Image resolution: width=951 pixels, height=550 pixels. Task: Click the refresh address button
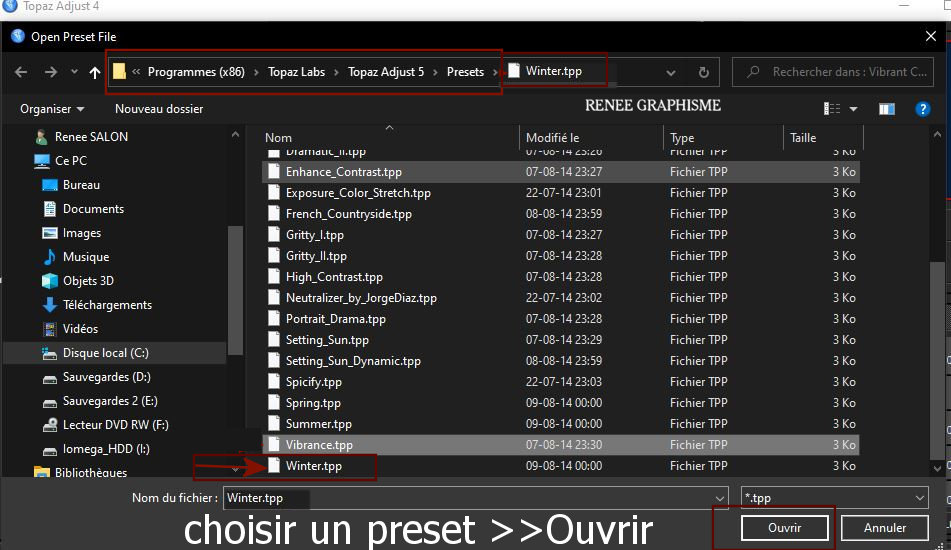point(704,72)
